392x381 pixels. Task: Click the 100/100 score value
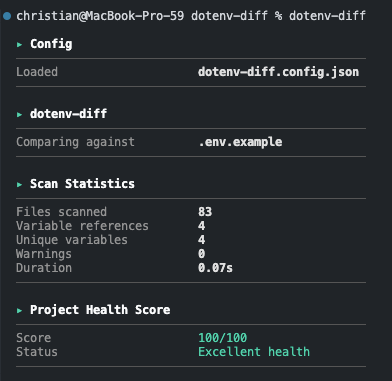click(223, 338)
